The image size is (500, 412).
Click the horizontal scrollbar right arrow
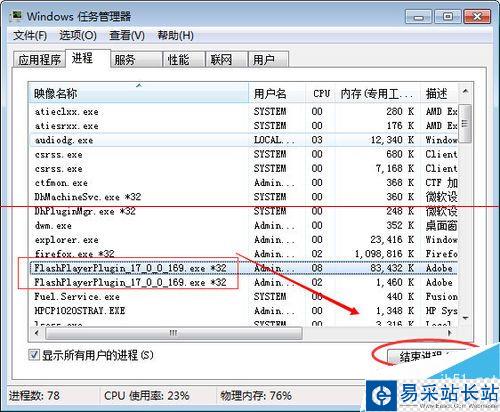pyautogui.click(x=450, y=333)
